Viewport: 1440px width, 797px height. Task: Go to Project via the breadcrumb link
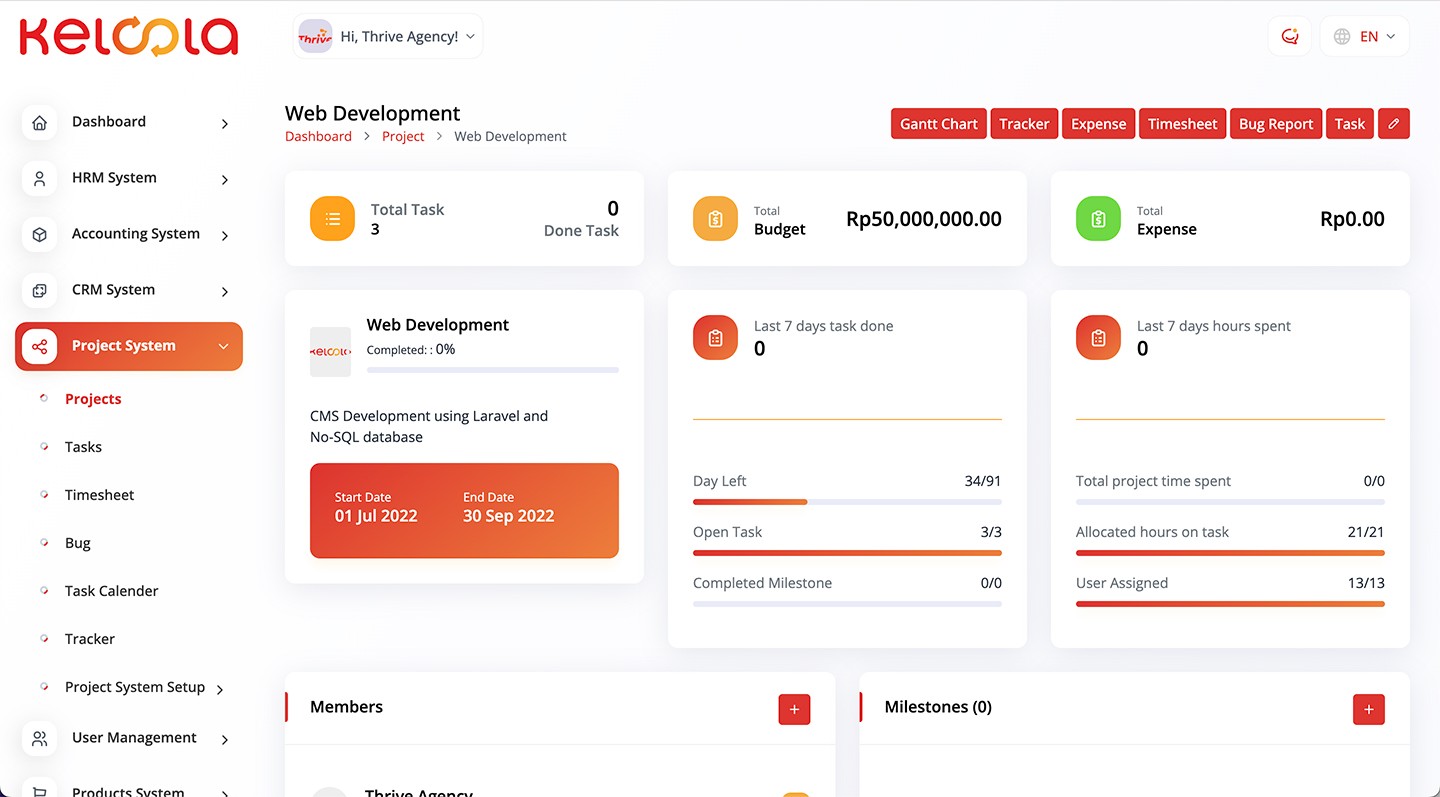pos(403,137)
